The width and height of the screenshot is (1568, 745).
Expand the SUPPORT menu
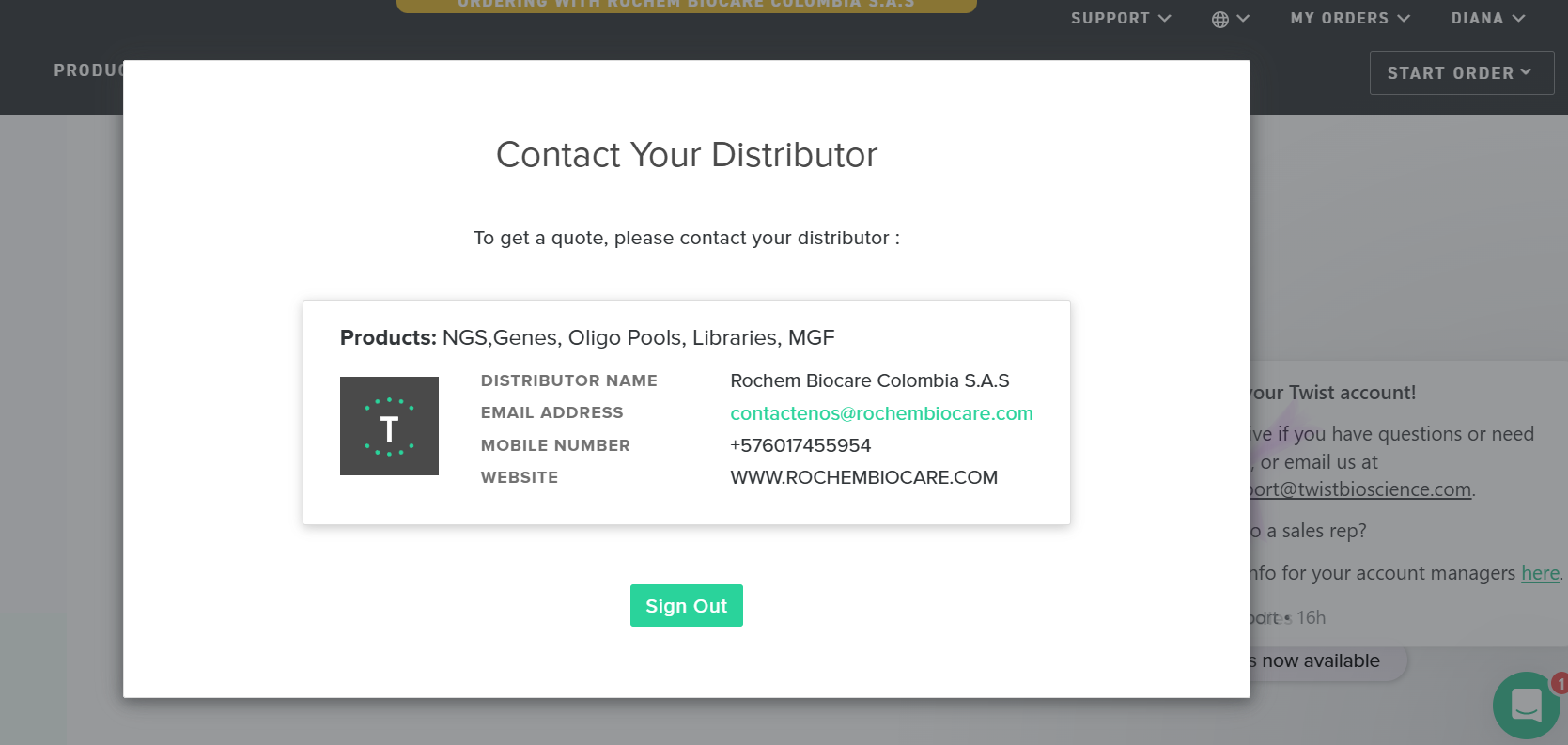1120,19
